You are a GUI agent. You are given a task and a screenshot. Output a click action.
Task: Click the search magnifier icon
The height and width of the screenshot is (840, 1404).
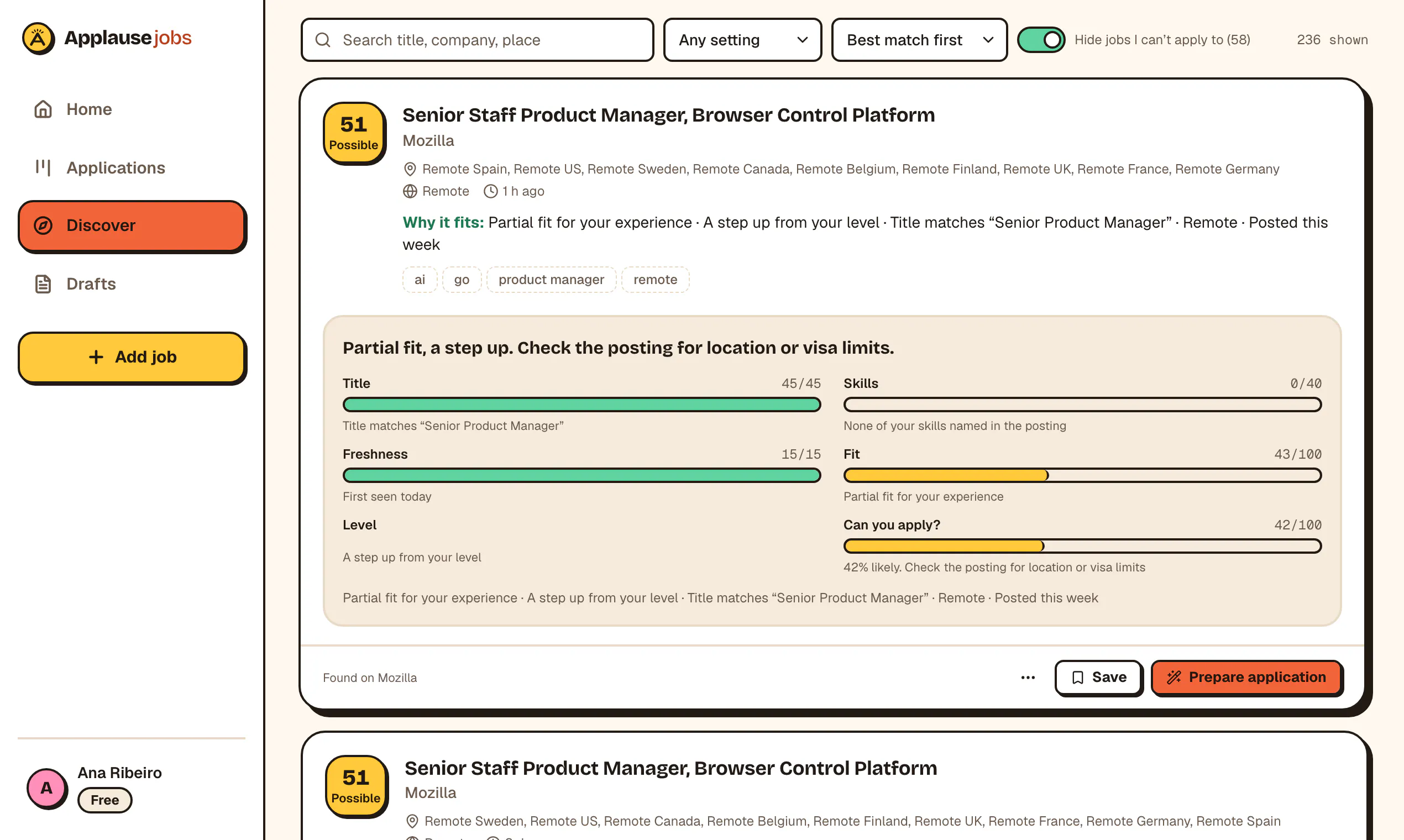[323, 40]
